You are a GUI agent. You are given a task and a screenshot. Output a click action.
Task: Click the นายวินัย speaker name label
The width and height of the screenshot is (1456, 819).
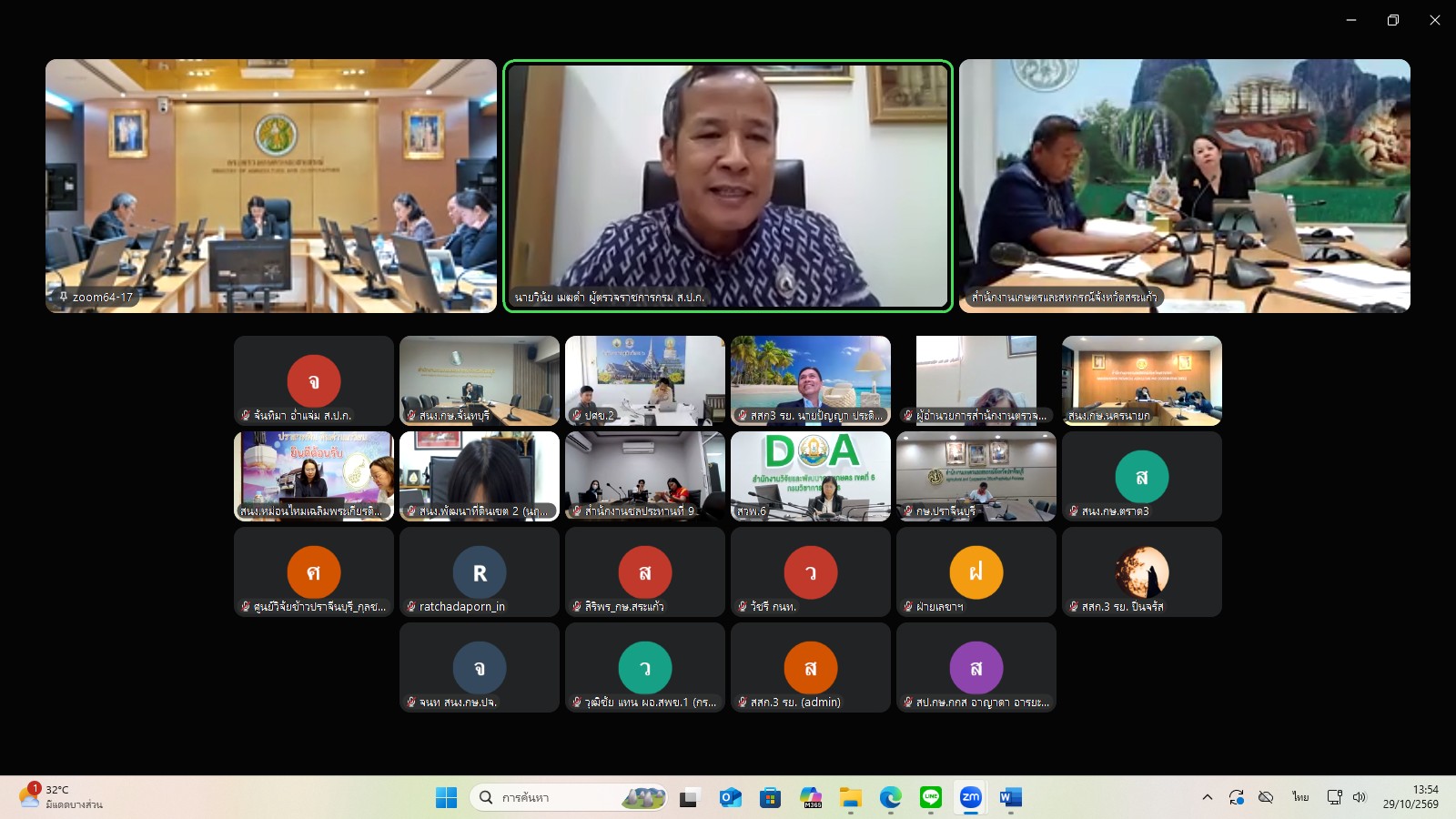pos(609,297)
